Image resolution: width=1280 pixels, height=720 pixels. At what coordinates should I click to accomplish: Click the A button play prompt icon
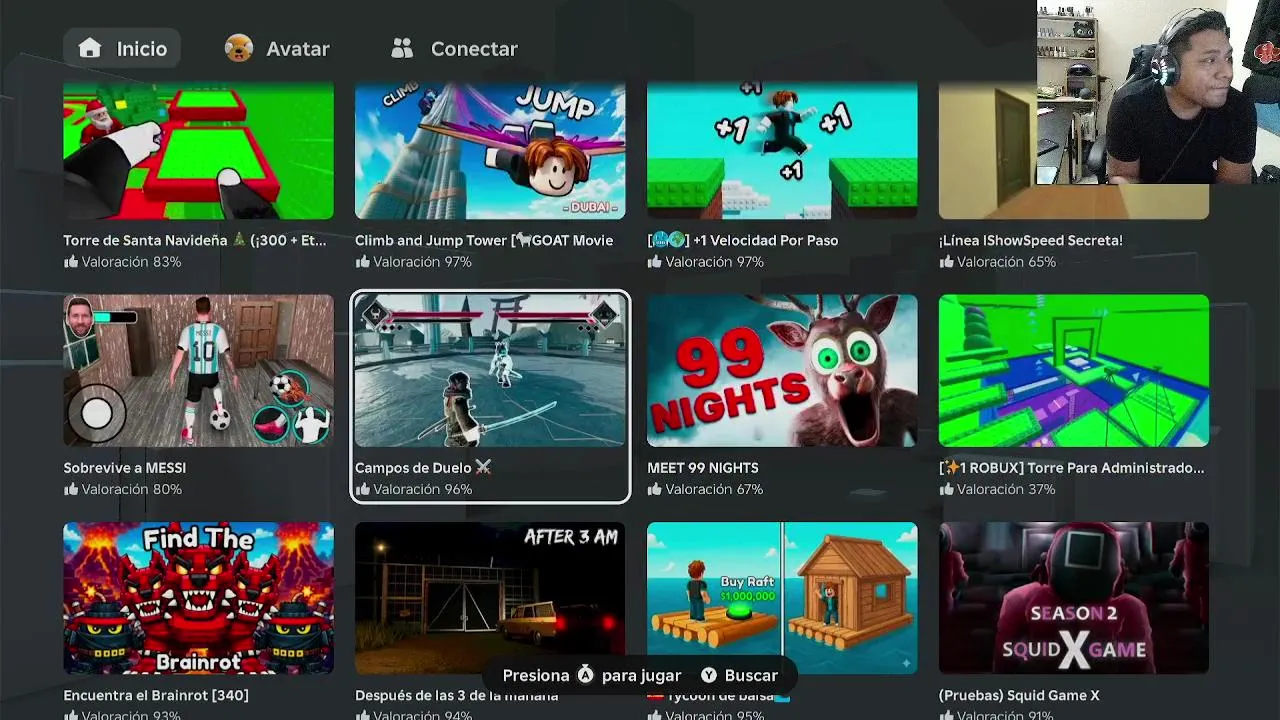pyautogui.click(x=585, y=675)
